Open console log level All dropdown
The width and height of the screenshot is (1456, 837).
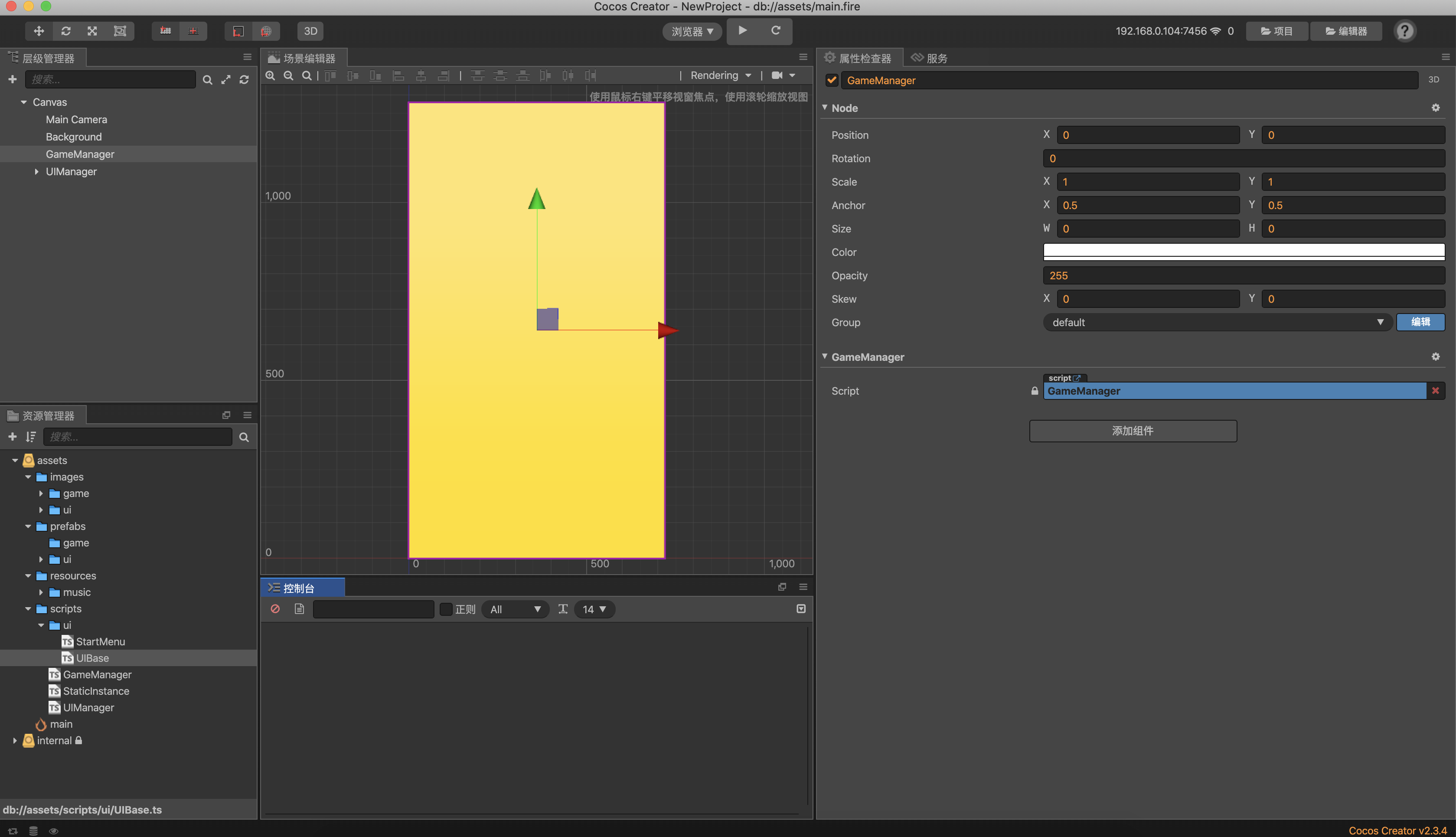coord(516,609)
